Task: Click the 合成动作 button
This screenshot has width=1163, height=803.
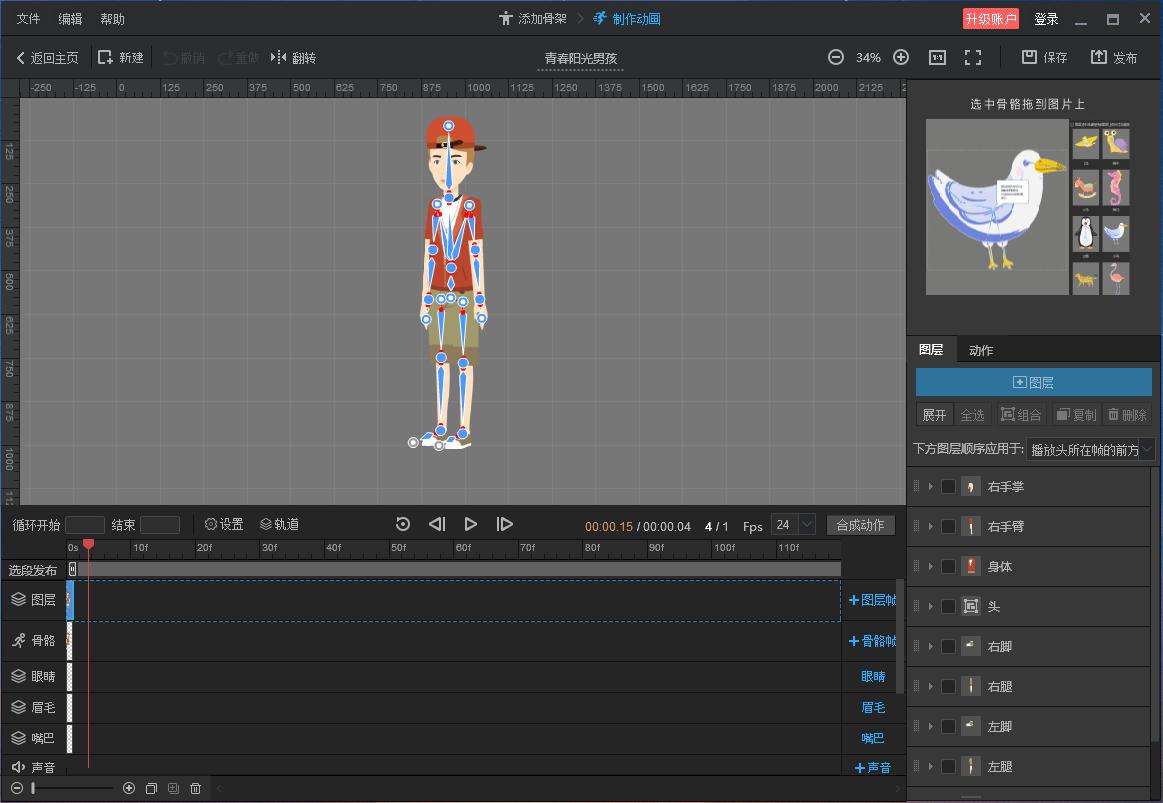Action: pyautogui.click(x=860, y=523)
